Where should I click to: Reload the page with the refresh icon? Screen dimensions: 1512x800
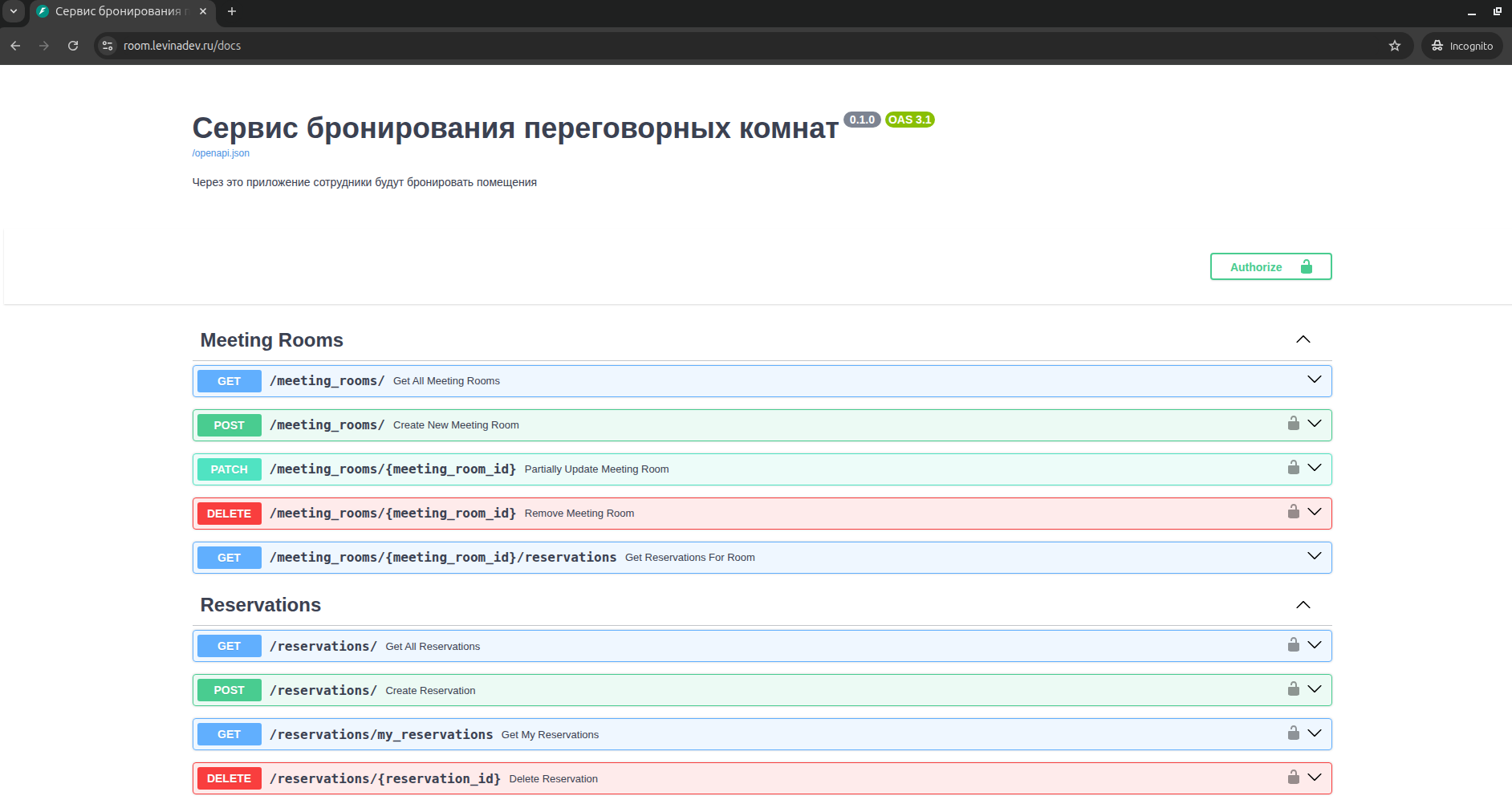click(73, 46)
